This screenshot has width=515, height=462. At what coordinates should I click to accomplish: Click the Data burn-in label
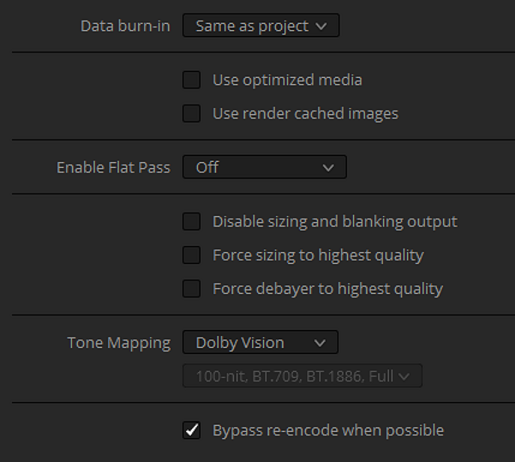125,26
